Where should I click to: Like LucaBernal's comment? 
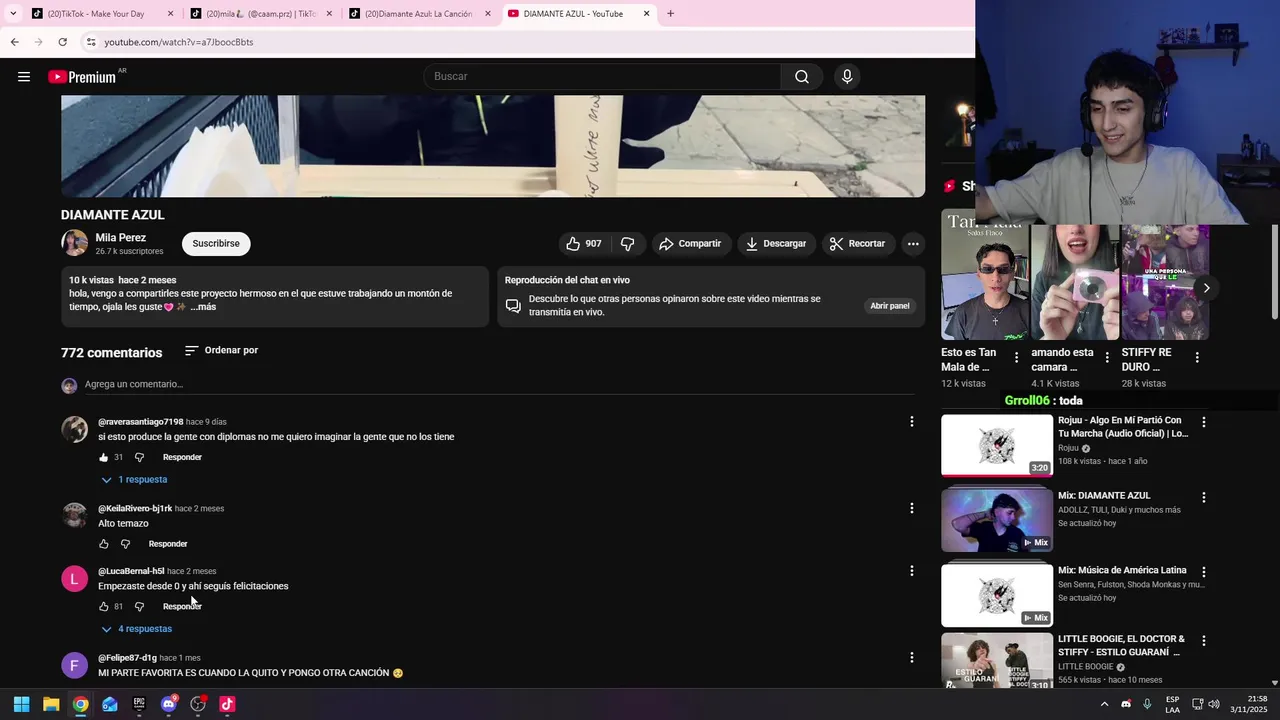pyautogui.click(x=103, y=607)
